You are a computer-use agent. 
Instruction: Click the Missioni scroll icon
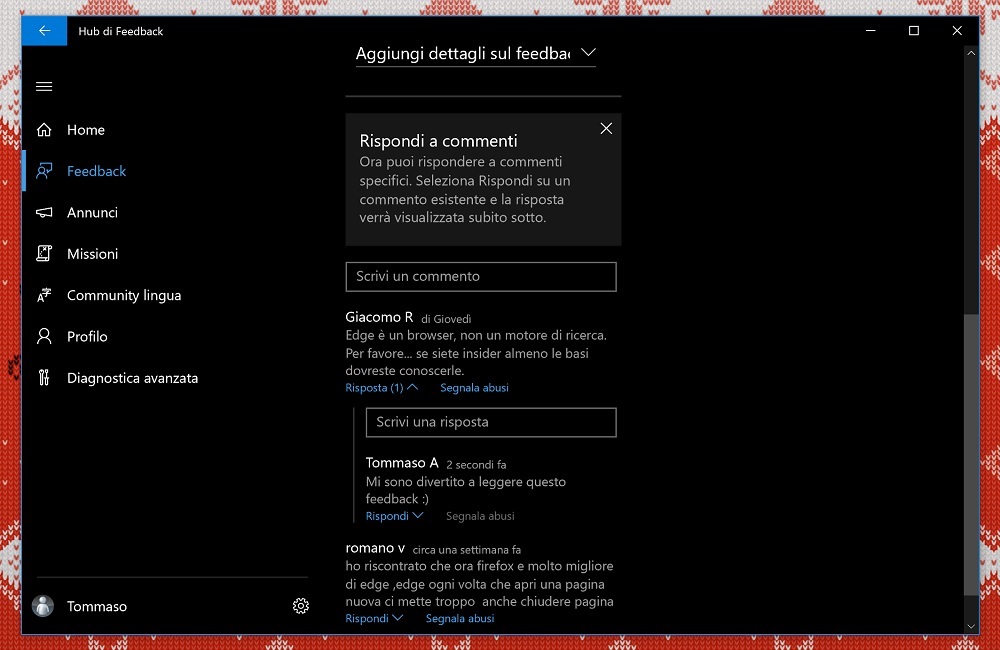coord(44,254)
